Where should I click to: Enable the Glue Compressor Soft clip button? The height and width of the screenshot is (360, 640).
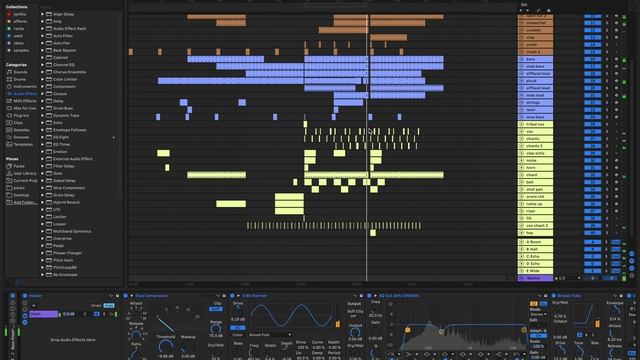(x=216, y=309)
